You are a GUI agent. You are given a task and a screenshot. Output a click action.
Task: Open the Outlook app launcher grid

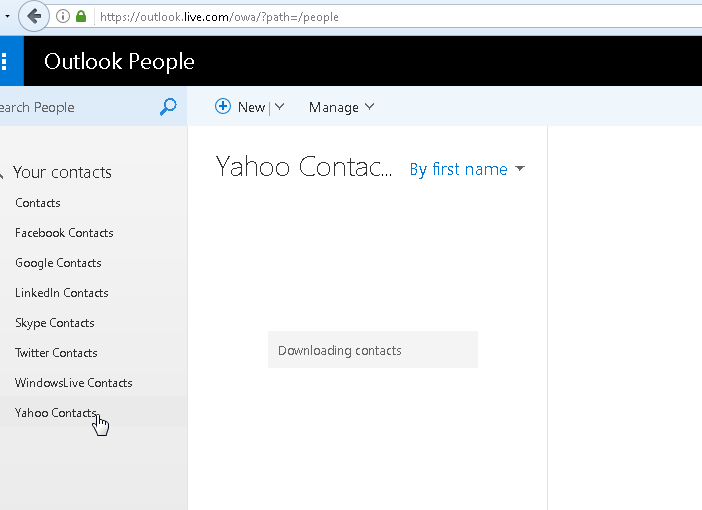pyautogui.click(x=5, y=61)
